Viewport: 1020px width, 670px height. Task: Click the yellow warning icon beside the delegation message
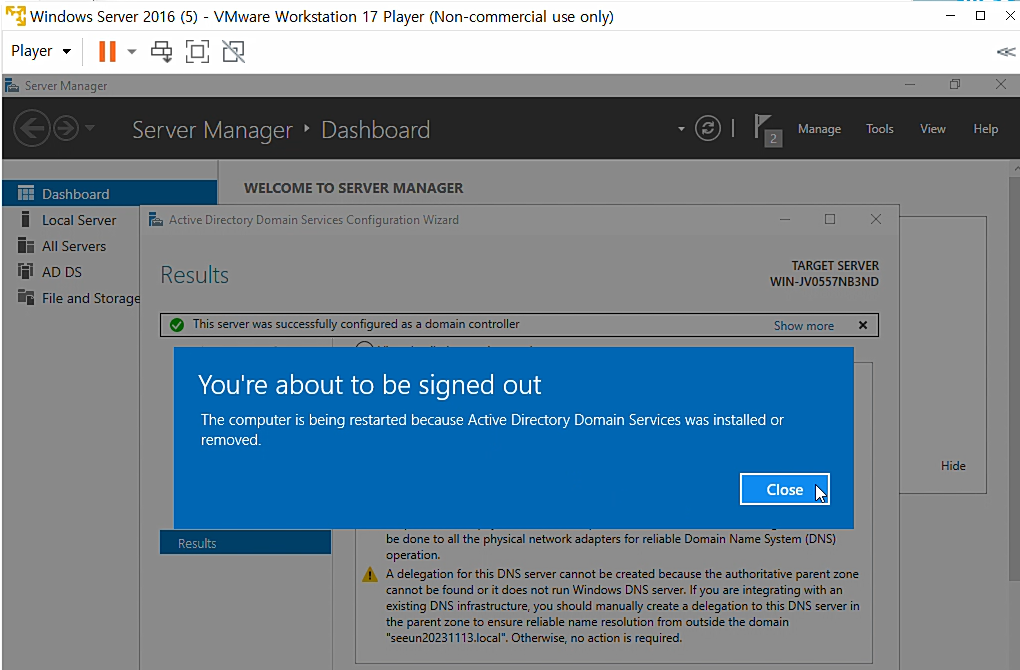pos(369,574)
